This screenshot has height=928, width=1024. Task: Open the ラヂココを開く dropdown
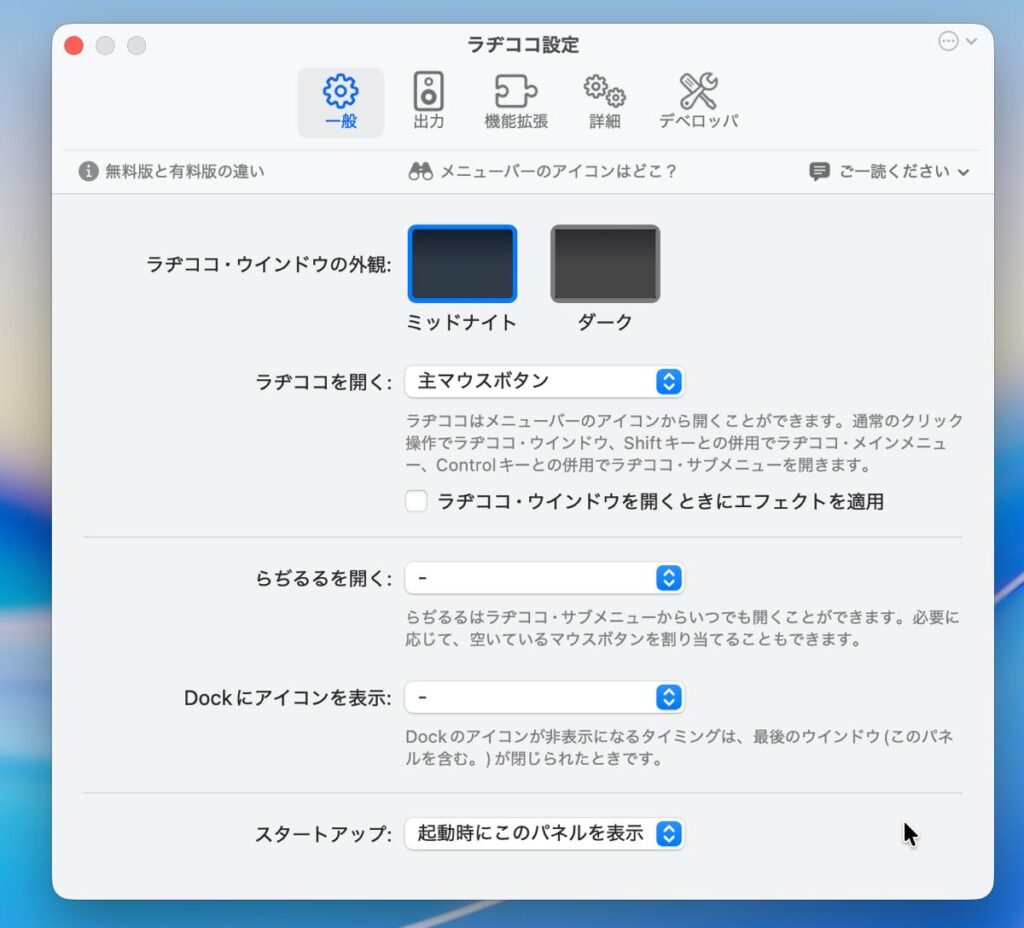(x=545, y=381)
